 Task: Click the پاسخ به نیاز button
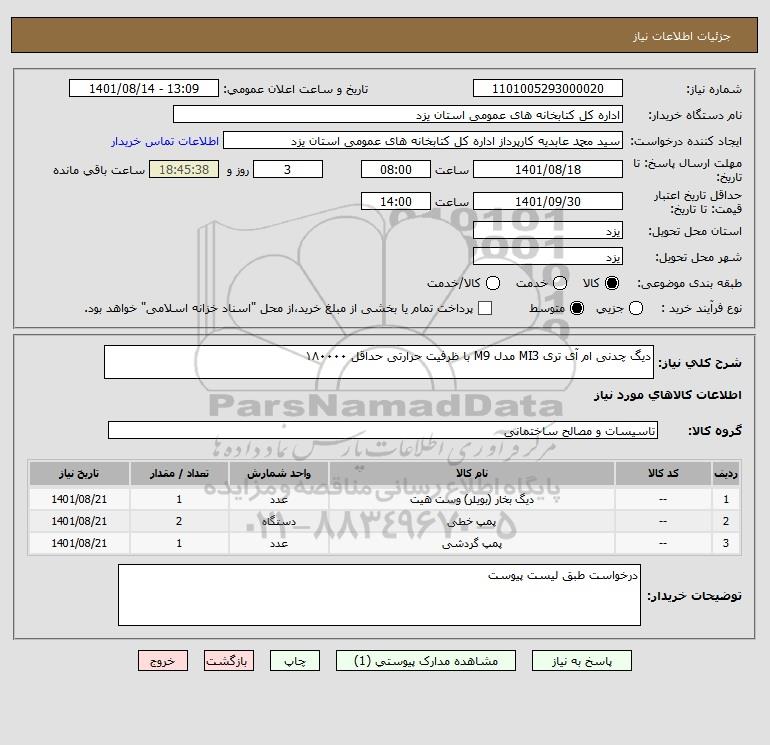pyautogui.click(x=582, y=661)
